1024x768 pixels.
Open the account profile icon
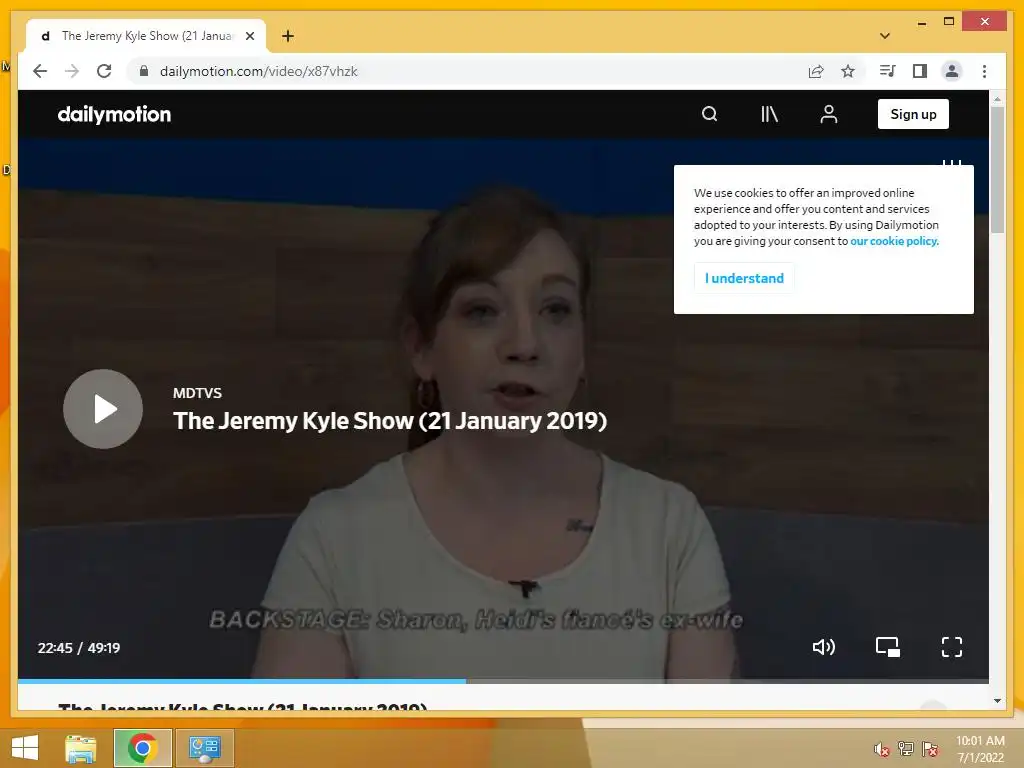(829, 114)
